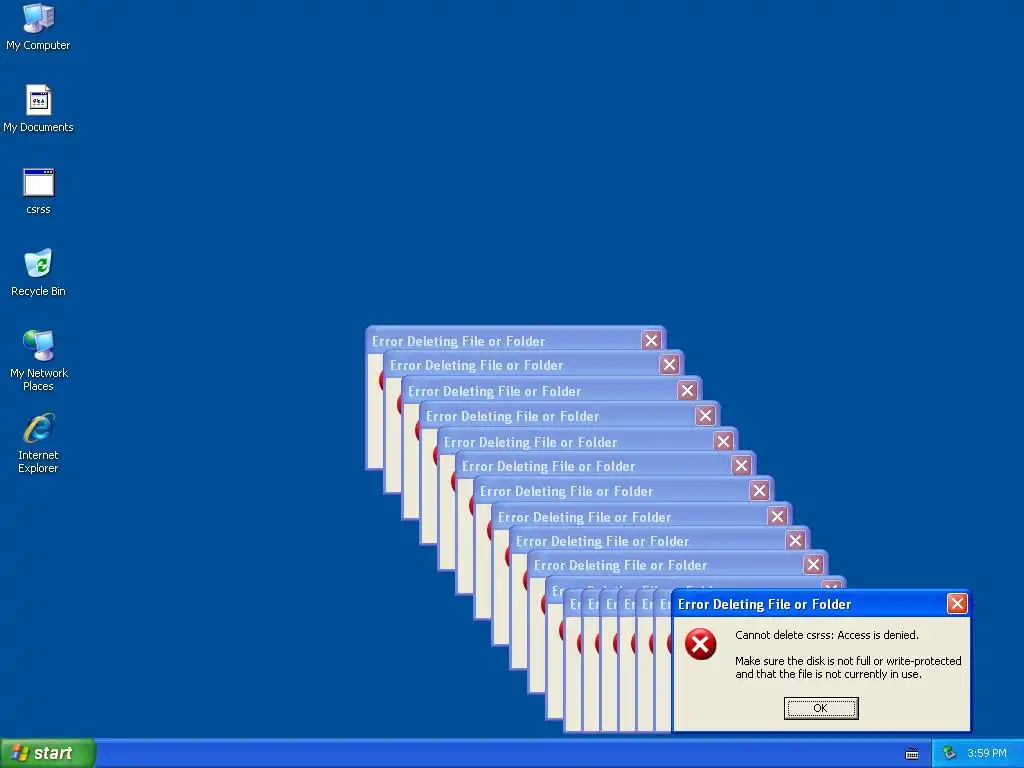The image size is (1024, 768).
Task: Click 'Cannot delete csrss: Access is denied.' text
Action: (827, 635)
